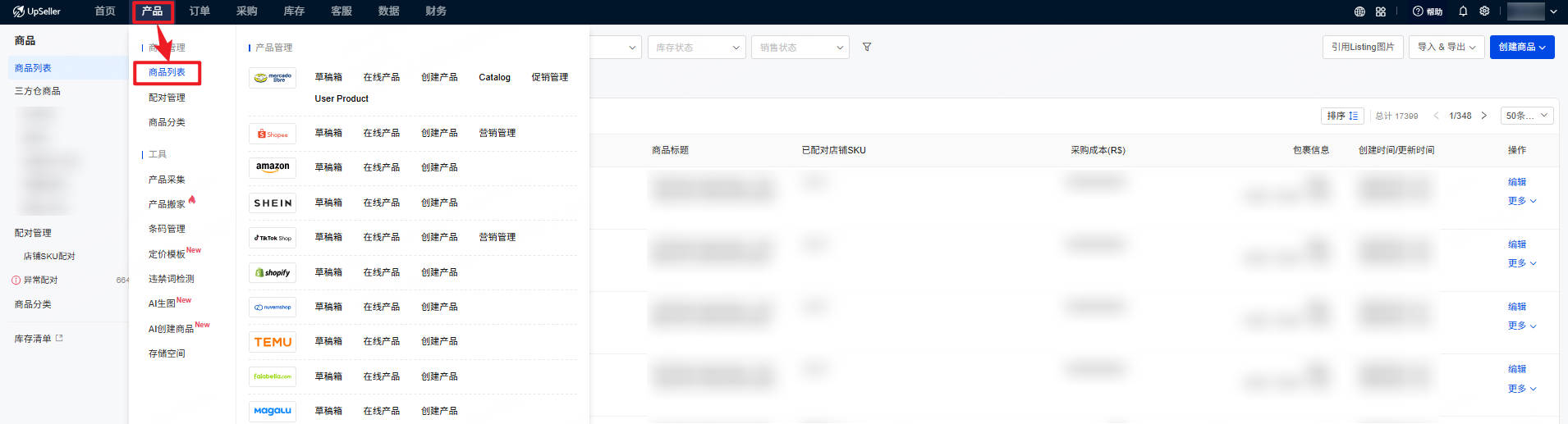Click the Mercado Libre platform logo

[273, 78]
